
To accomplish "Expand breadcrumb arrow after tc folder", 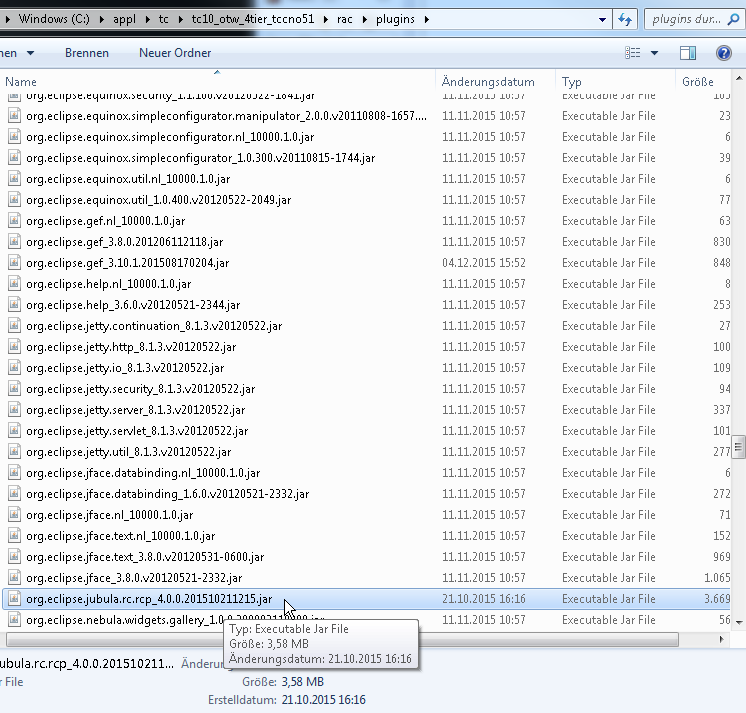I will tap(180, 20).
